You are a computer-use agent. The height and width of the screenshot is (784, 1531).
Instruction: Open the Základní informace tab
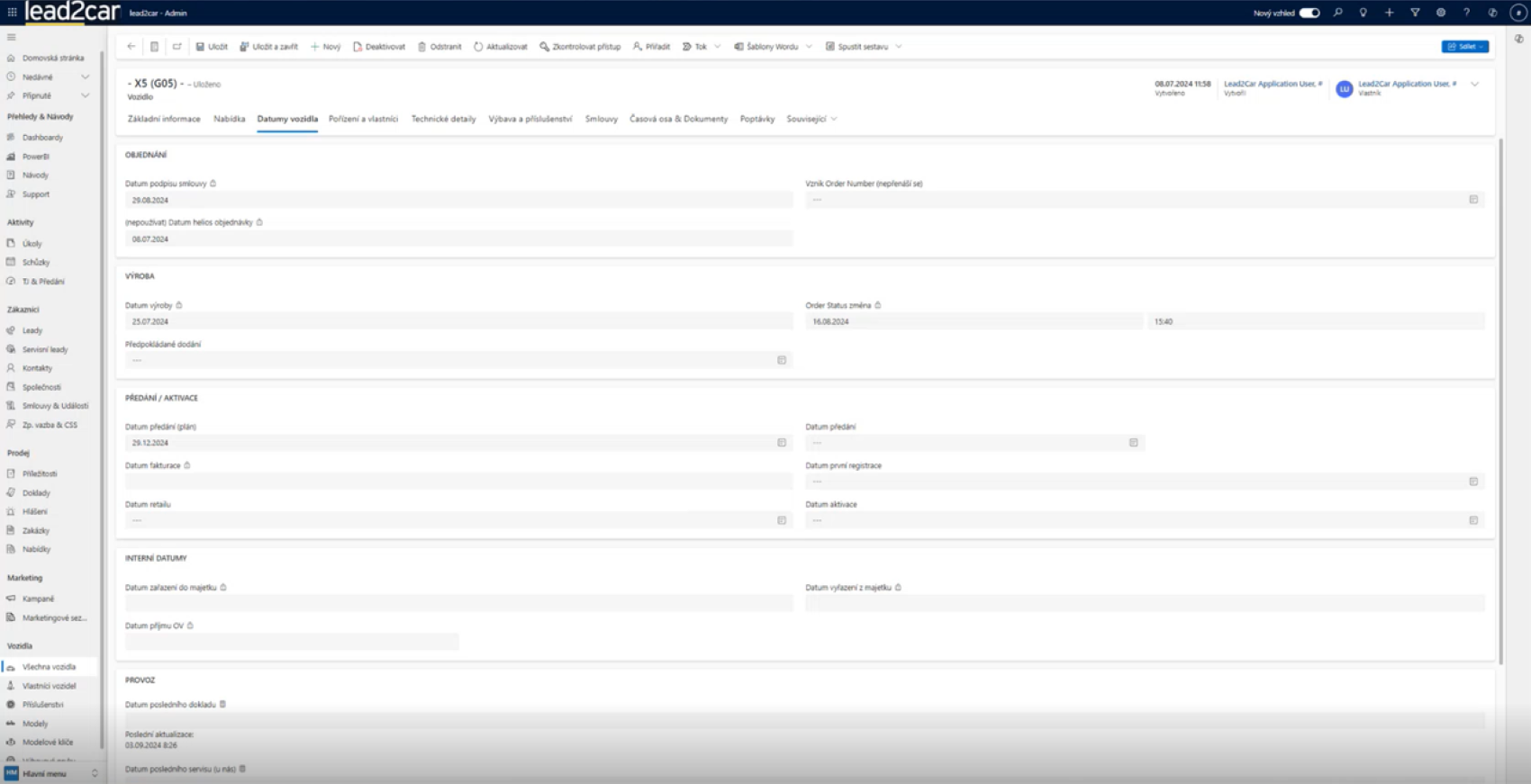(x=164, y=119)
